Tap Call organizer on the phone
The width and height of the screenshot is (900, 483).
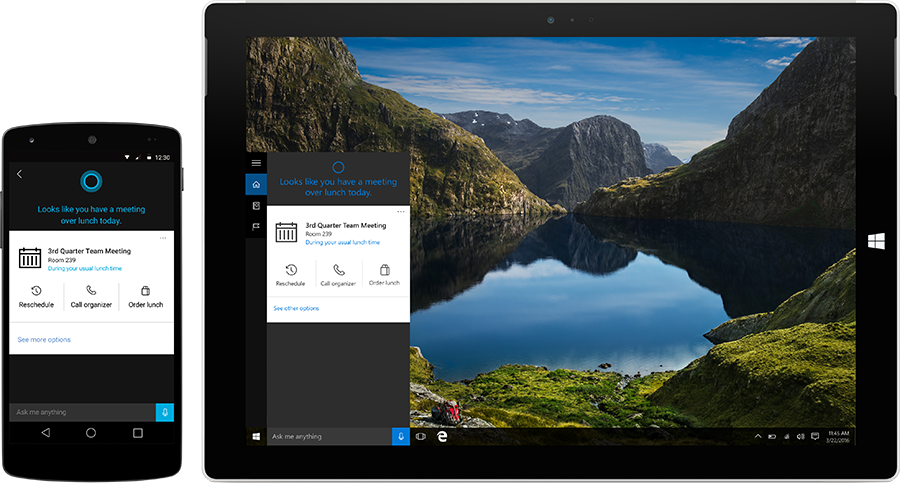[x=91, y=296]
